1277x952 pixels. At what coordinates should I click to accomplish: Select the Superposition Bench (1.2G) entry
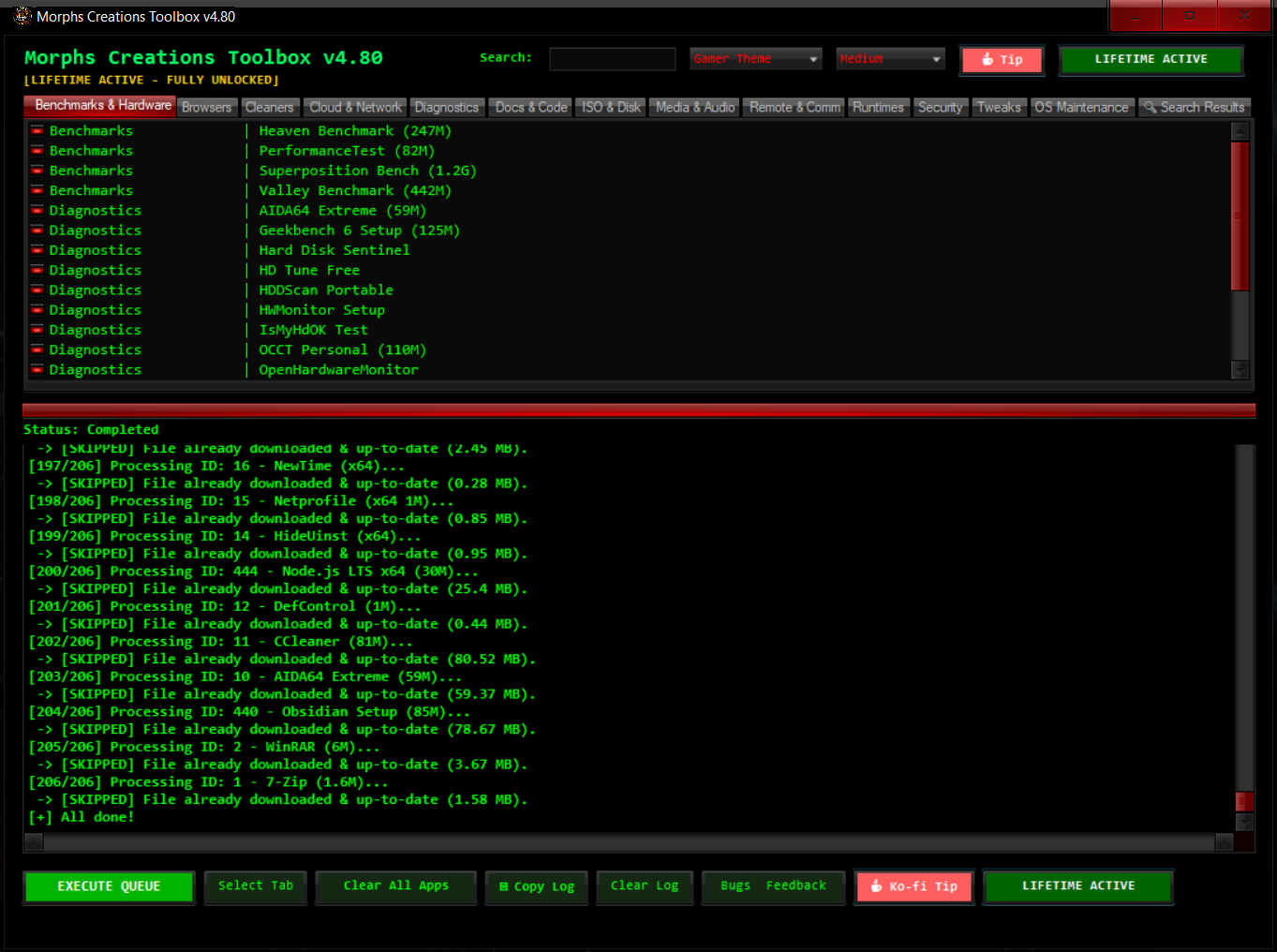(367, 171)
